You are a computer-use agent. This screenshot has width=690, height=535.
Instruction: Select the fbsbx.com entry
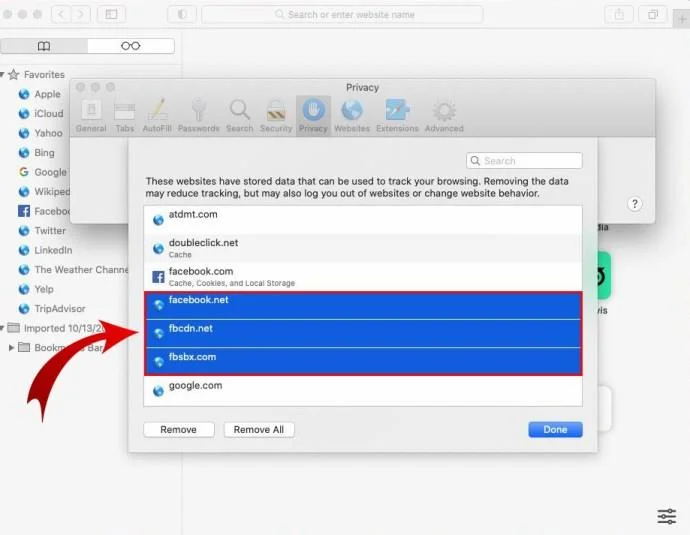[363, 362]
